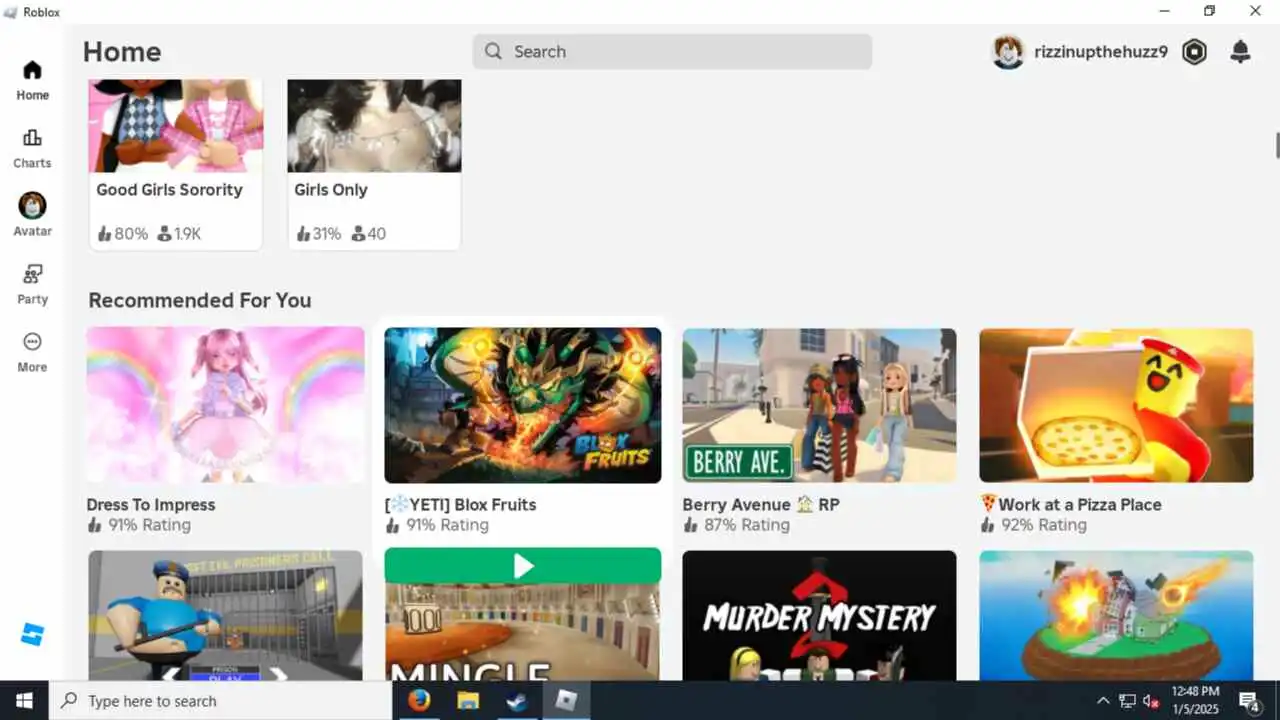Image resolution: width=1280 pixels, height=720 pixels.
Task: Open the Work at a Pizza Place thumbnail
Action: pyautogui.click(x=1116, y=405)
